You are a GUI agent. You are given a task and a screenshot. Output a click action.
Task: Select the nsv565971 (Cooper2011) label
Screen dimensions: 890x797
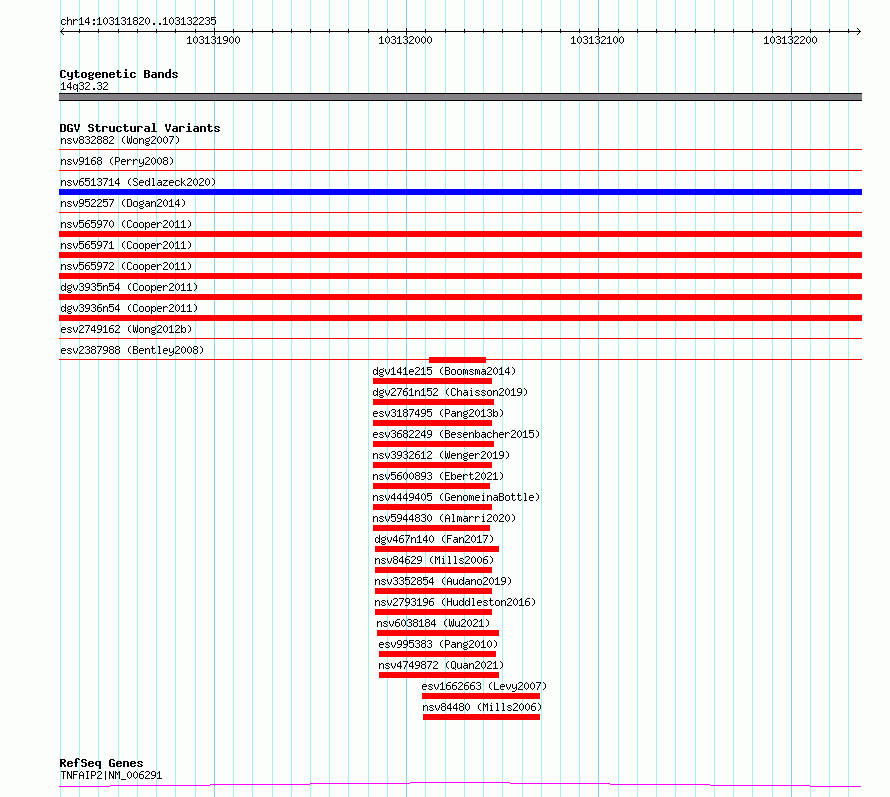click(x=126, y=245)
